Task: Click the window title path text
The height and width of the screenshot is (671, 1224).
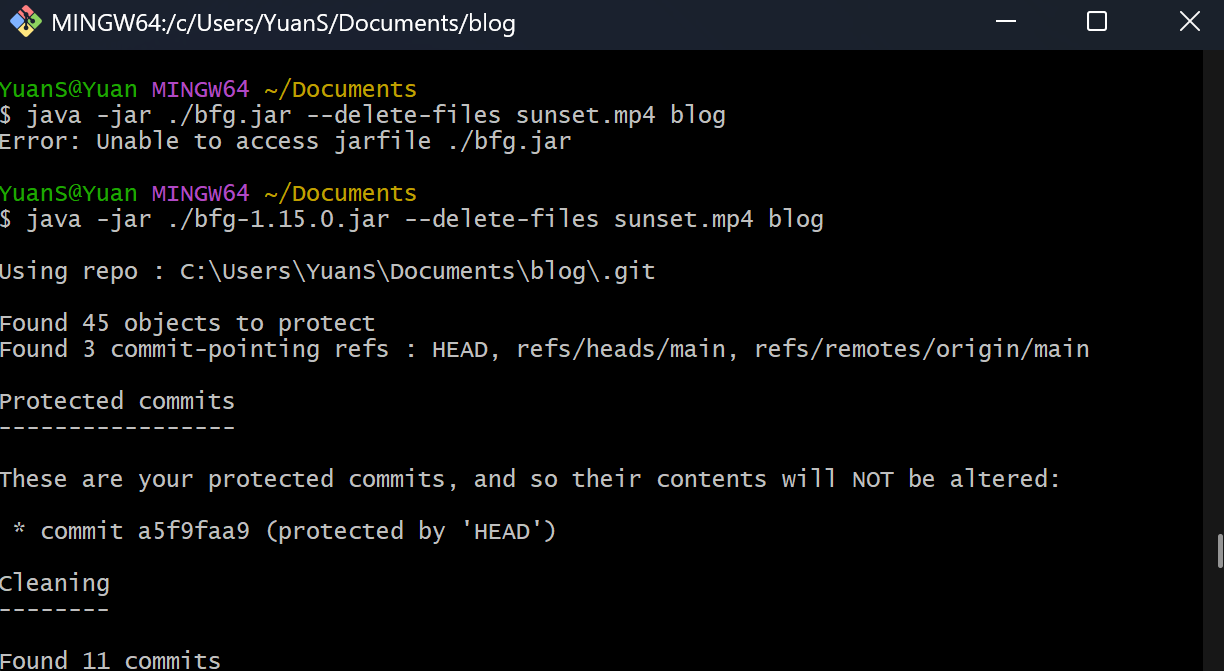Action: coord(283,23)
